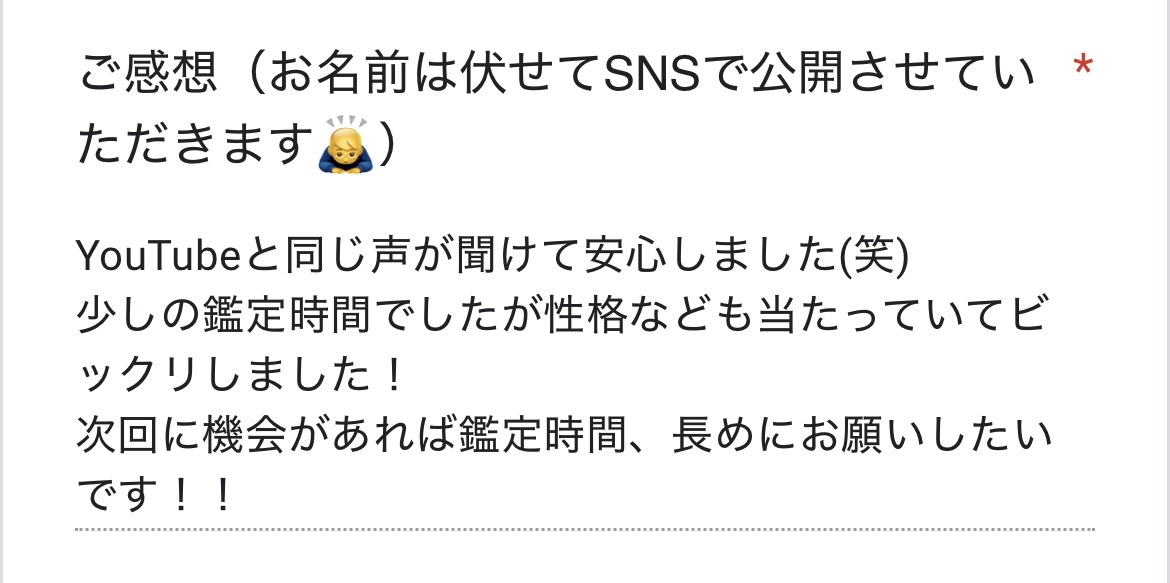
Task: Click the 公開させてい text in the title
Action: tap(894, 75)
